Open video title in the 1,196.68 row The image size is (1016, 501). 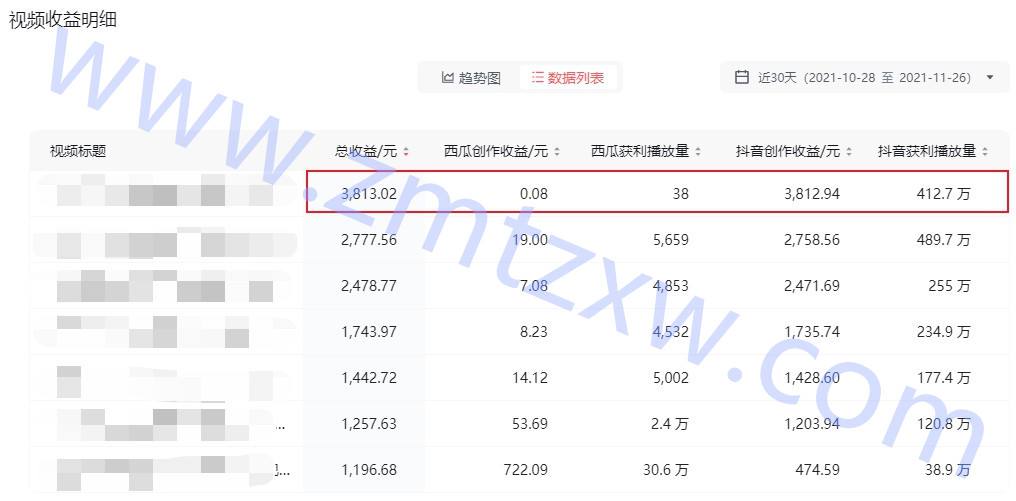click(165, 472)
